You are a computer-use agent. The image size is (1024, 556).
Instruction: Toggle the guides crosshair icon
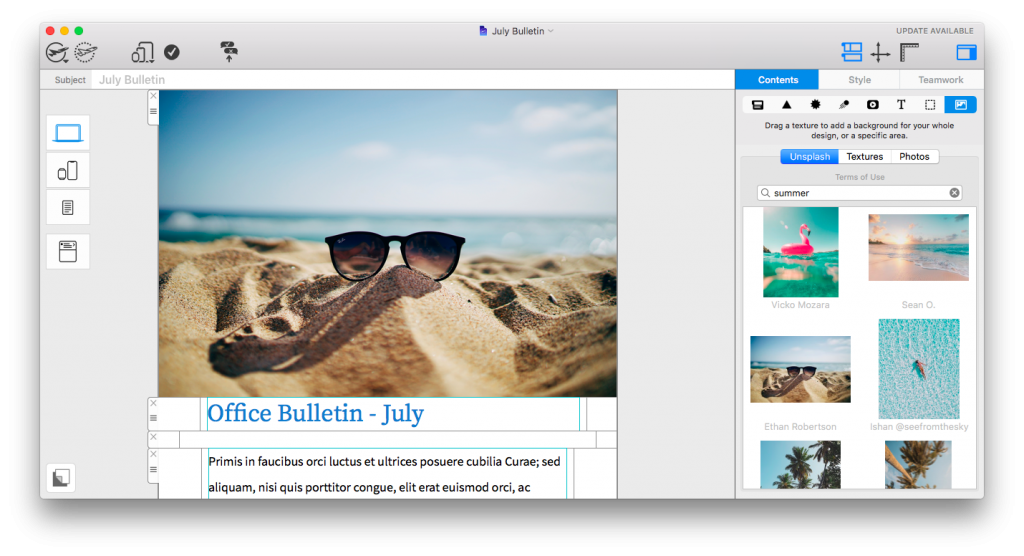pos(880,52)
